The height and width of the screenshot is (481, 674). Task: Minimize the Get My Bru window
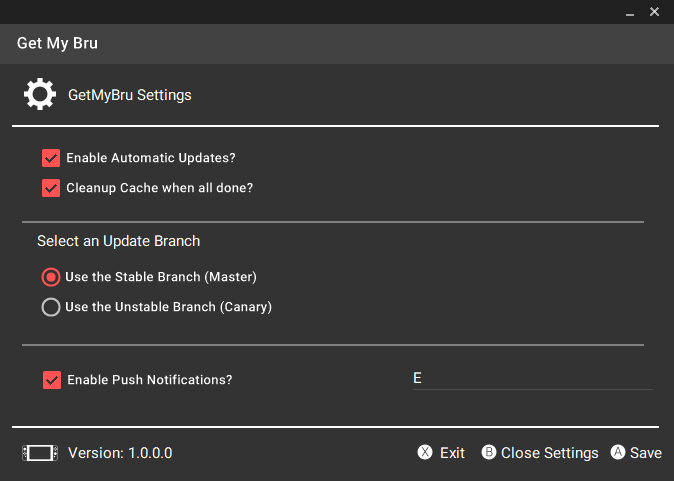click(x=630, y=13)
